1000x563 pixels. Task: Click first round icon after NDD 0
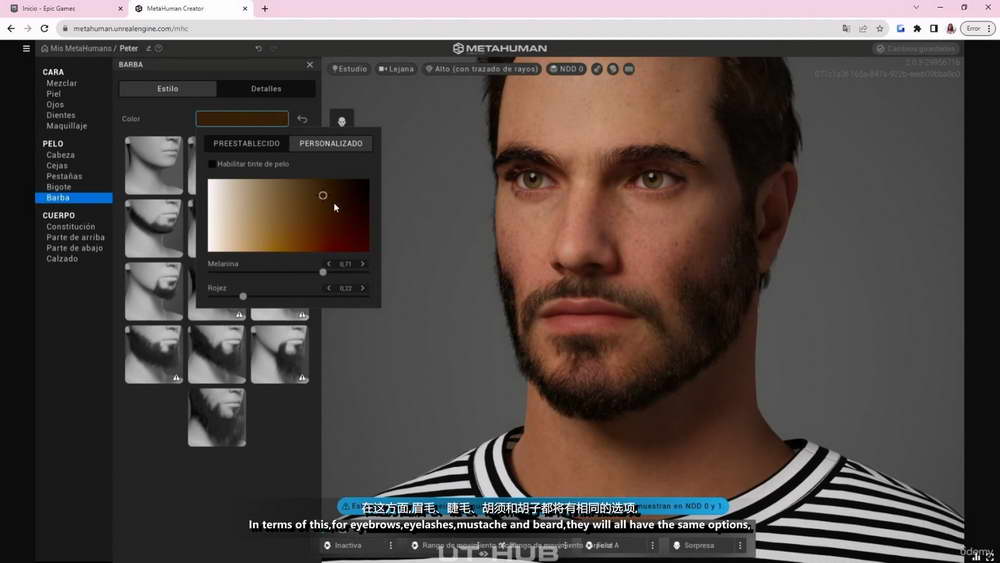[597, 69]
